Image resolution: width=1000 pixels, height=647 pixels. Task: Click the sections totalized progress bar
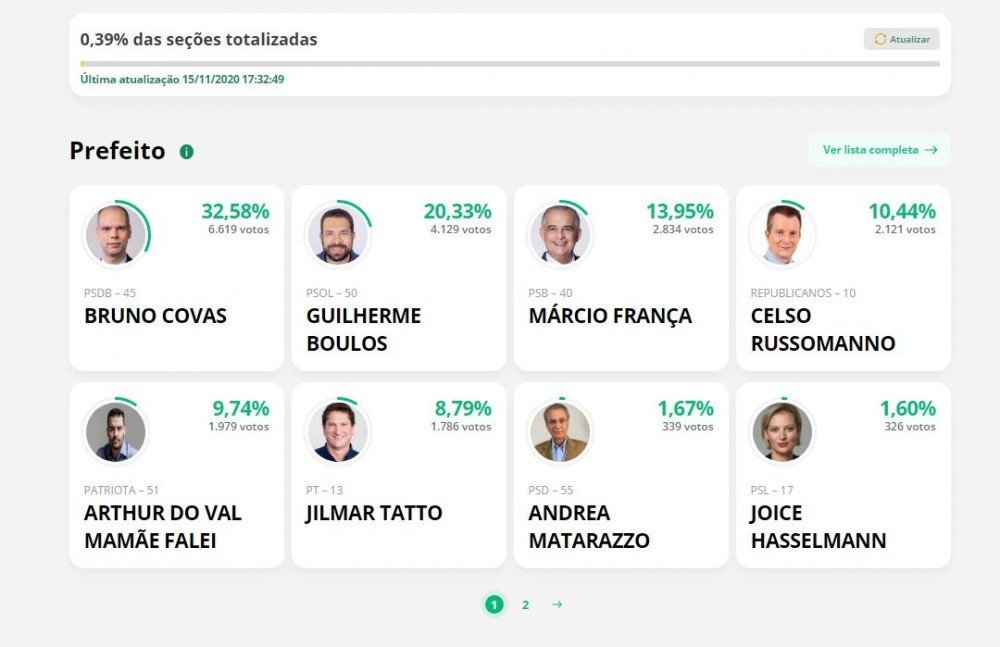click(x=510, y=63)
